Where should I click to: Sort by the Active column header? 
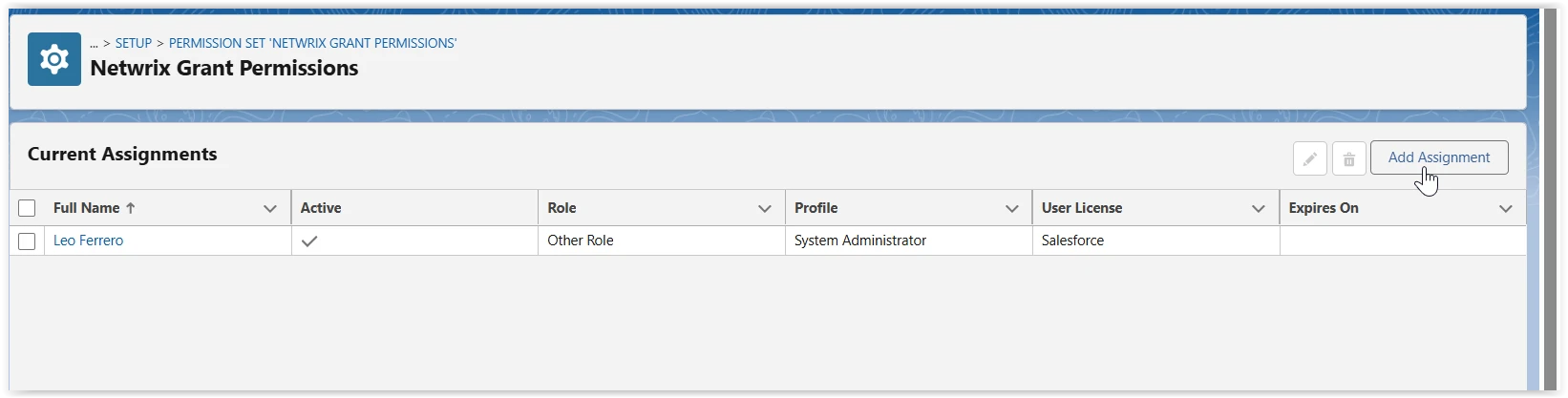point(321,208)
